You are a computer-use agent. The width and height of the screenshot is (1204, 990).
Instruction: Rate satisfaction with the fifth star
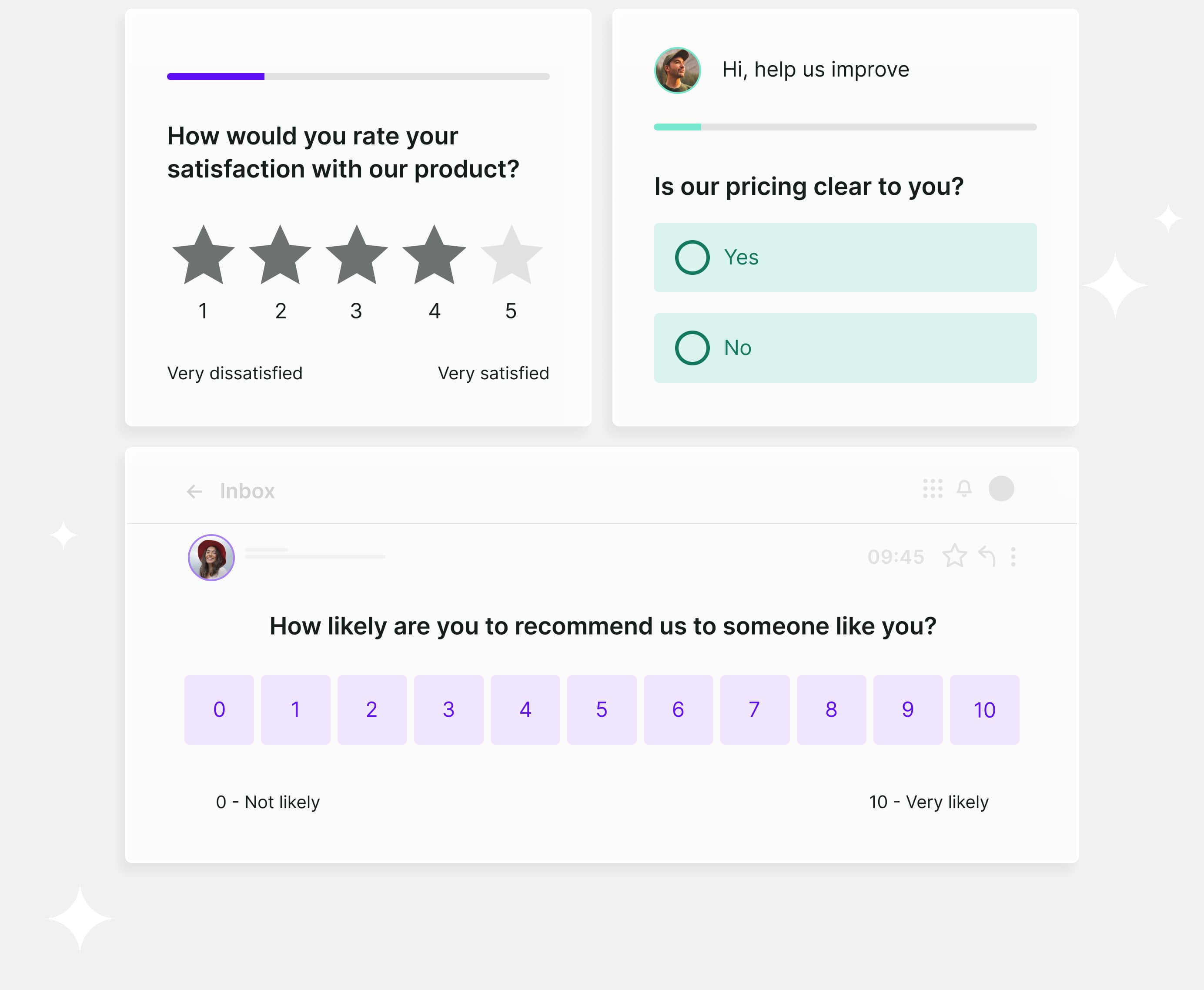pyautogui.click(x=512, y=255)
